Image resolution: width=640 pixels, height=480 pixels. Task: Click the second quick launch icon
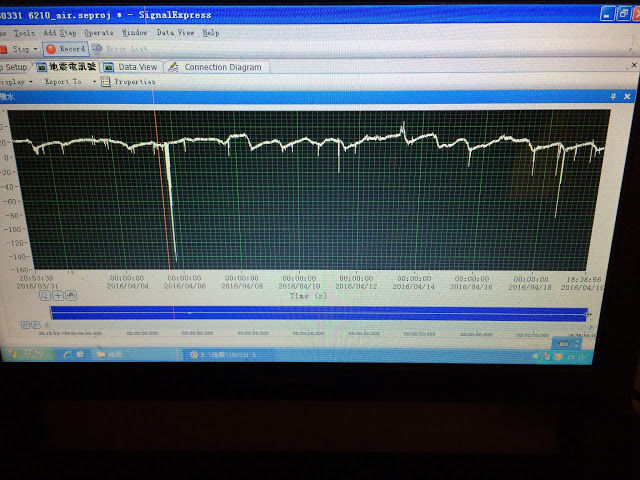80,354
